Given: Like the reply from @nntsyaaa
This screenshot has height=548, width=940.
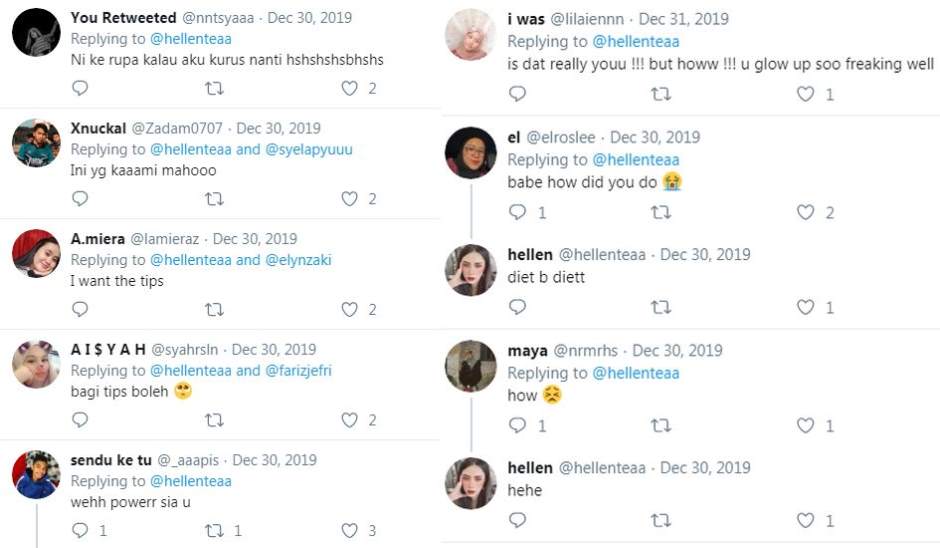Looking at the screenshot, I should tap(349, 88).
